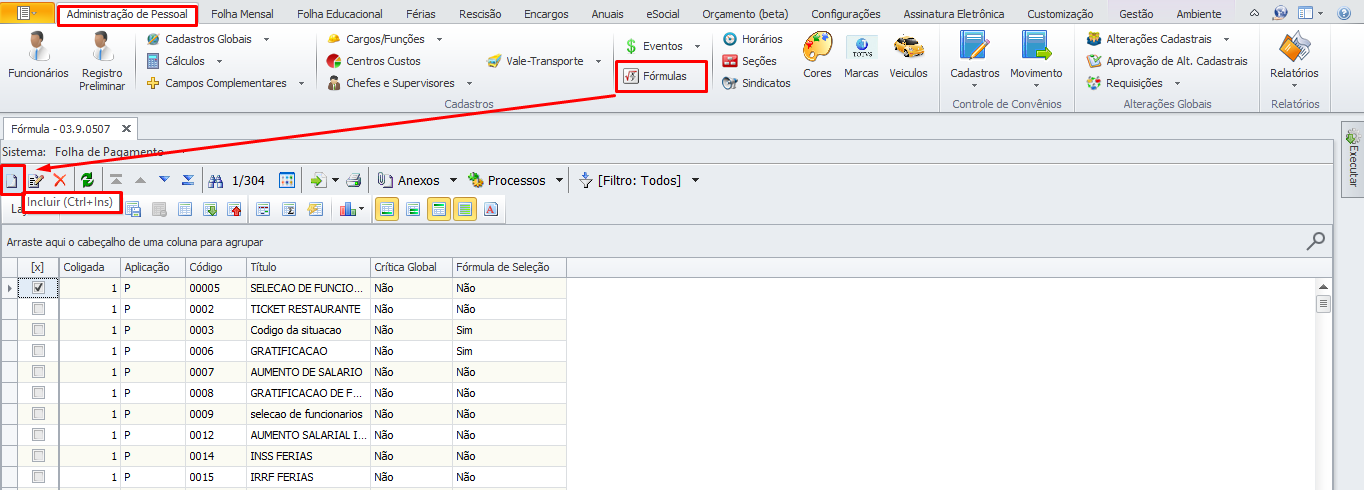Click the binoculars search icon
The height and width of the screenshot is (490, 1364).
coord(215,180)
